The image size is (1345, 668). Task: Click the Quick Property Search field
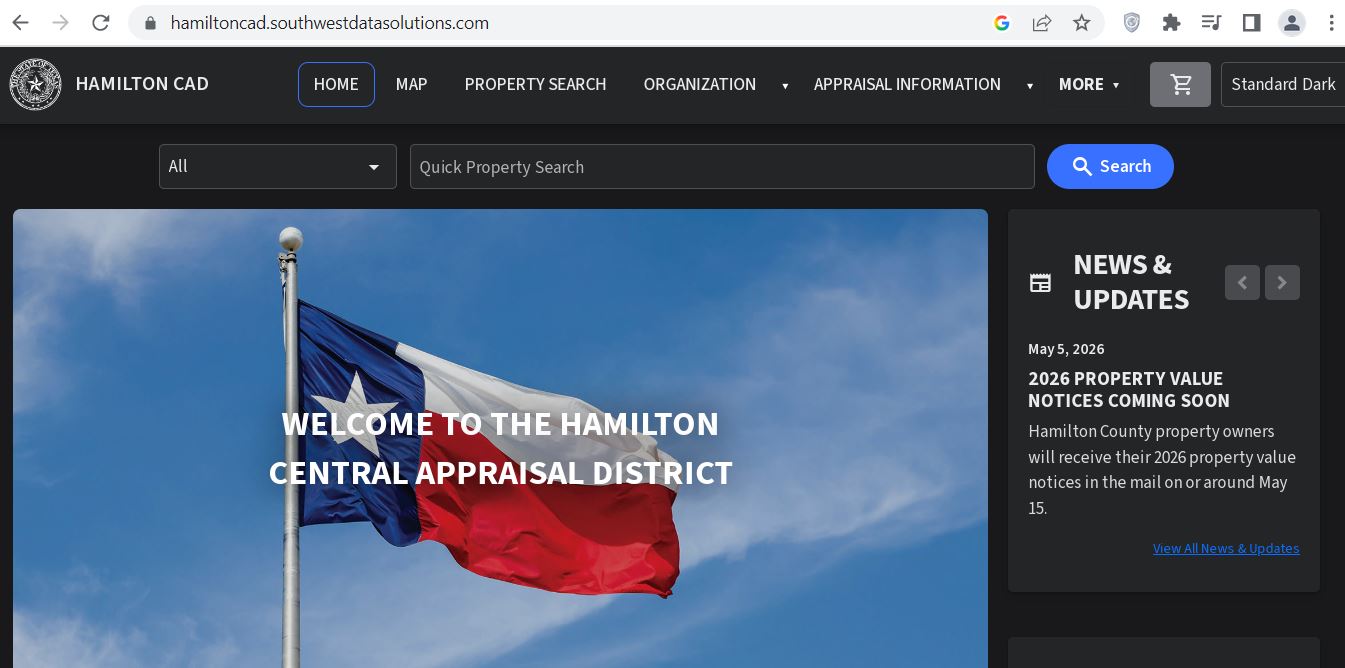(722, 167)
